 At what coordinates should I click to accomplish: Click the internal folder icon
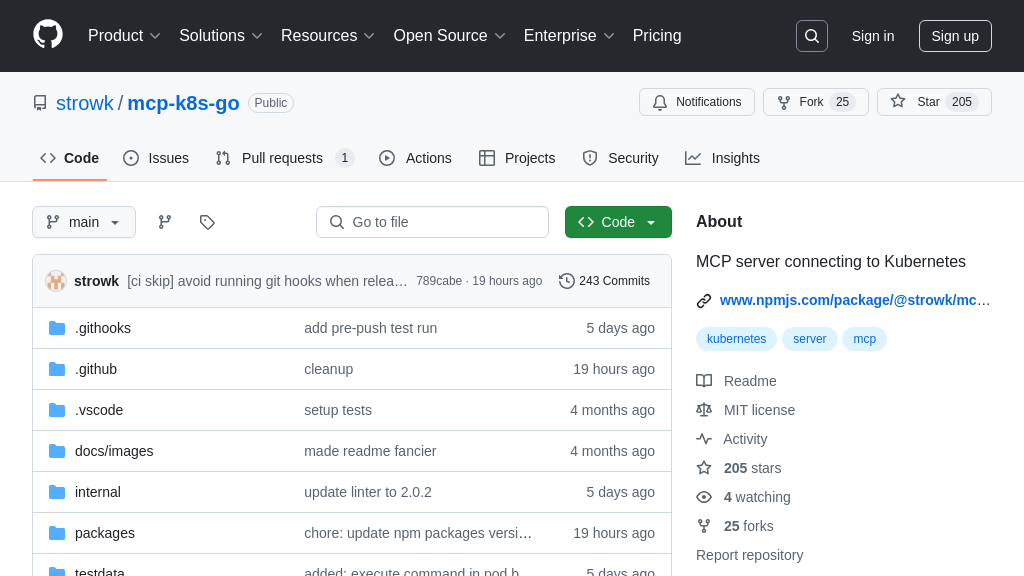pos(57,492)
